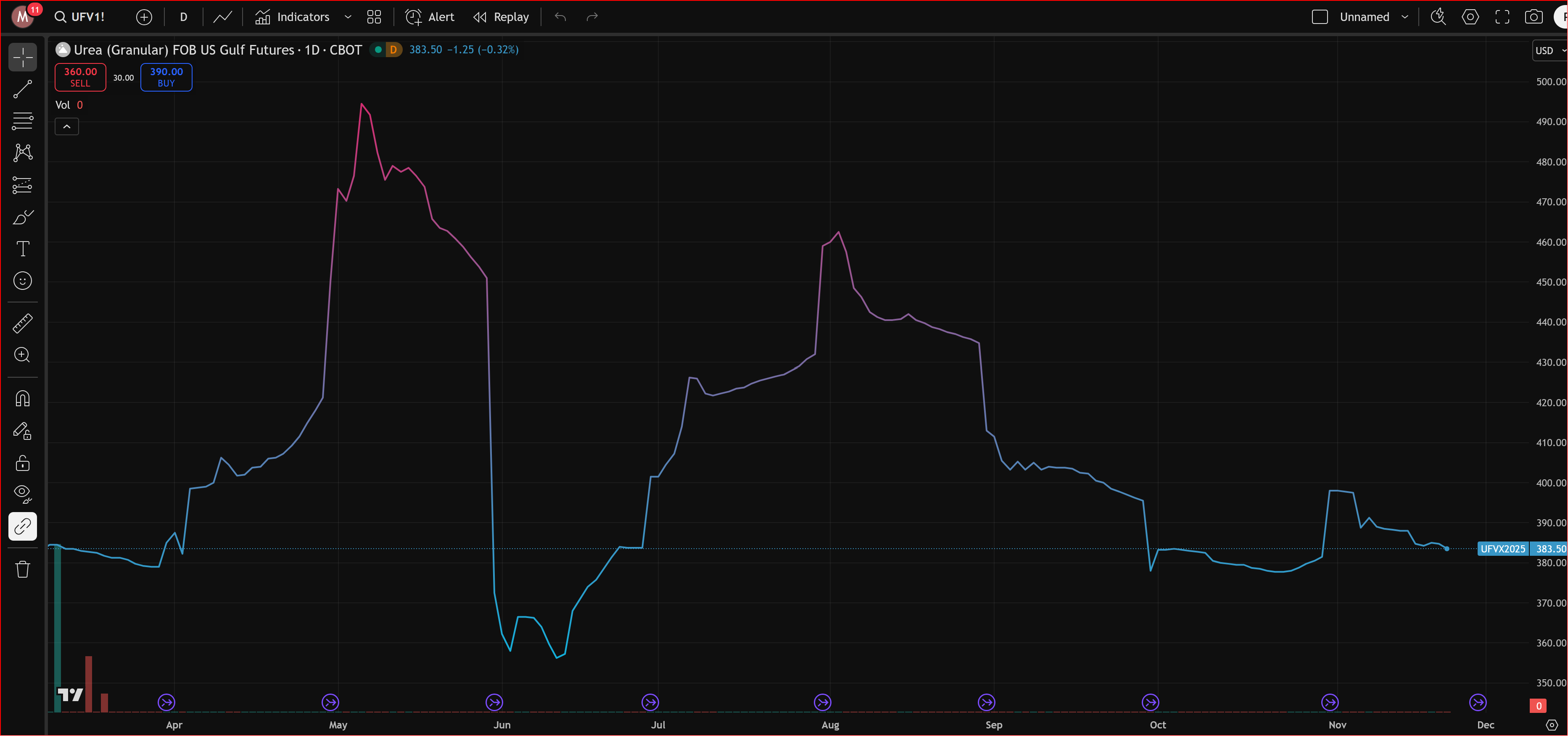This screenshot has width=1568, height=736.
Task: Collapse the indicator legend chevron
Action: (67, 126)
